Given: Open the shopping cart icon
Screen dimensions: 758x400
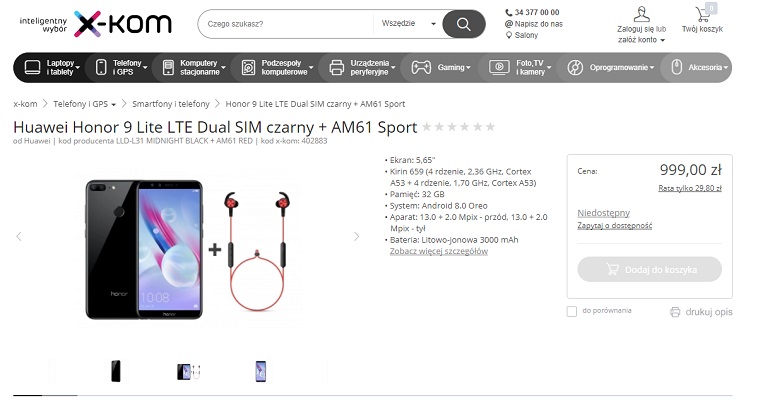Looking at the screenshot, I should [702, 14].
